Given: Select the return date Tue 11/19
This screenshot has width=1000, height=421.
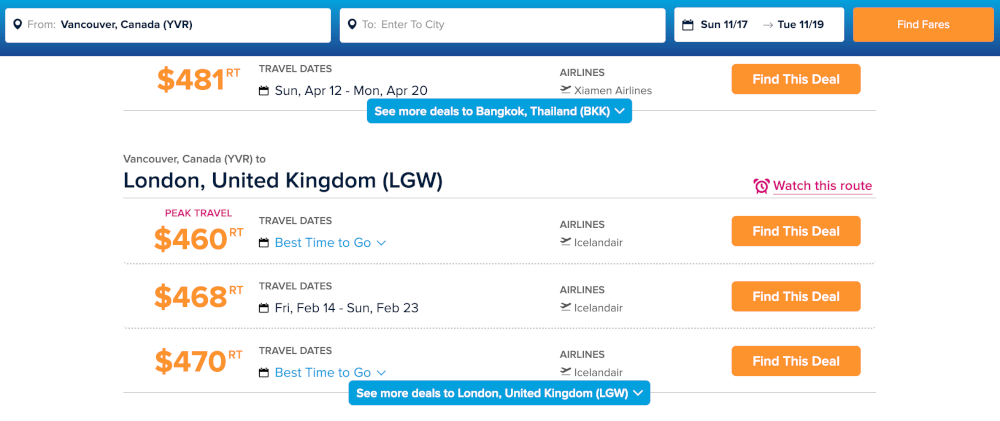Looking at the screenshot, I should [x=800, y=25].
